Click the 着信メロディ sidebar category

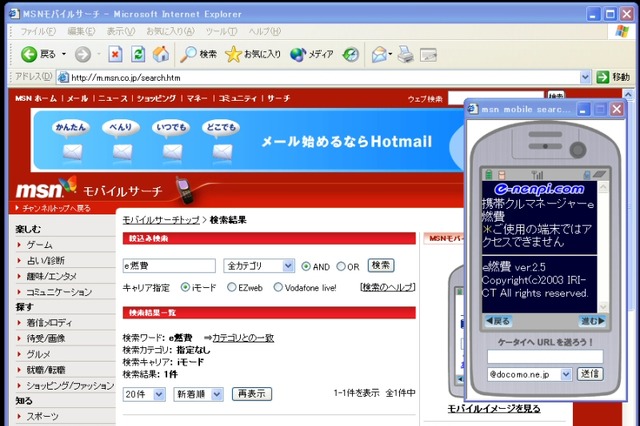coord(49,323)
